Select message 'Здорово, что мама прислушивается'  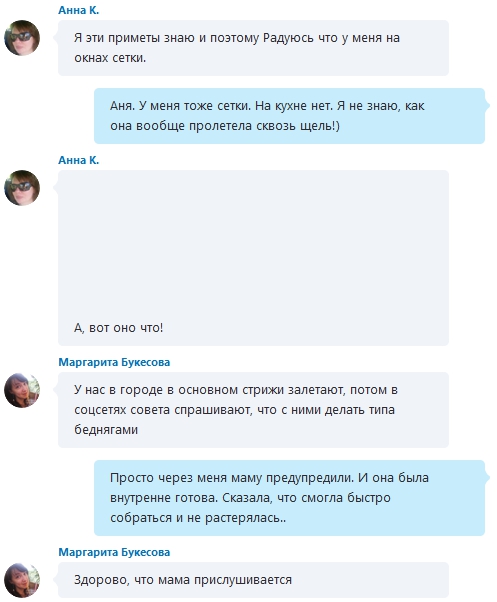coord(253,580)
